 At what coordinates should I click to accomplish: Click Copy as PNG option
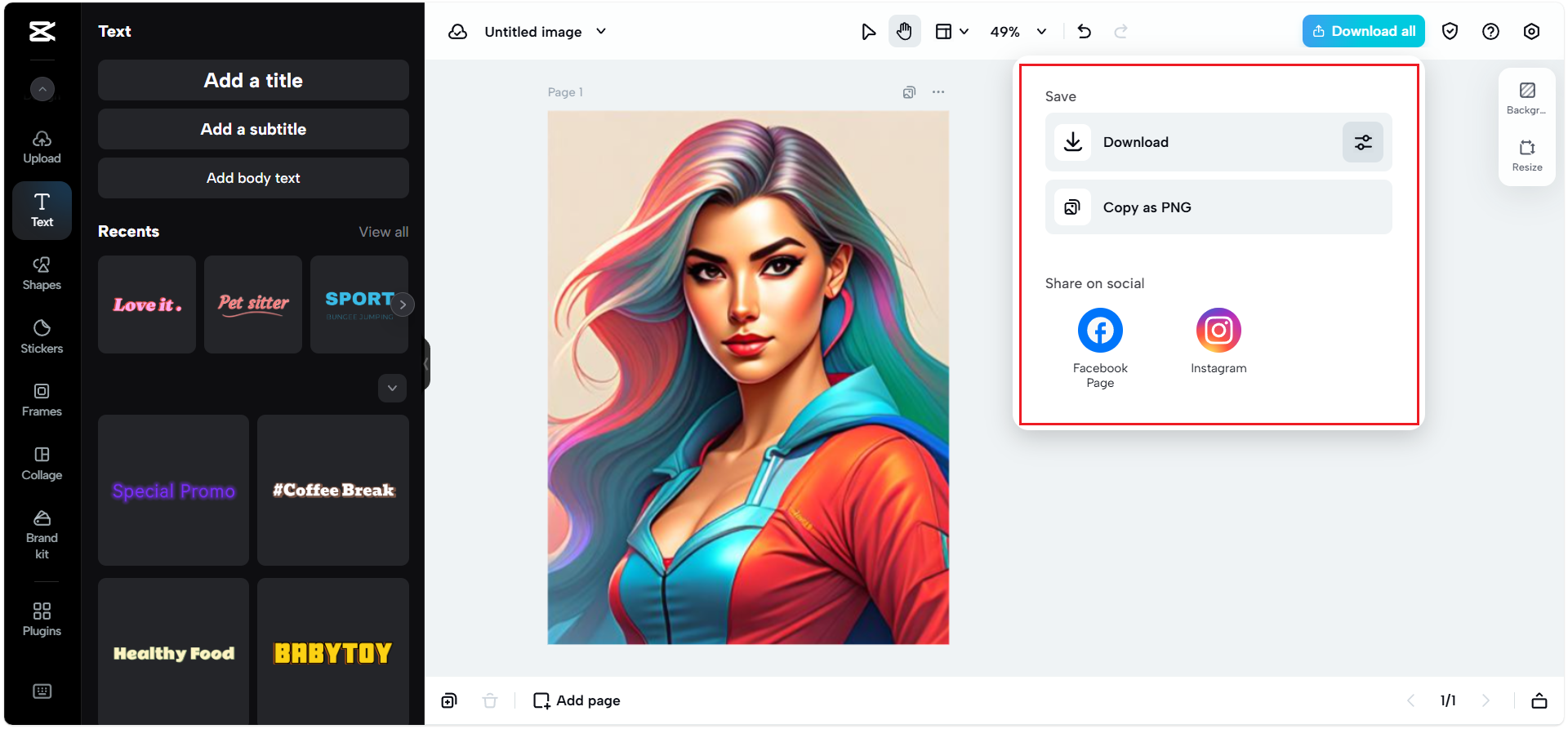tap(1218, 207)
